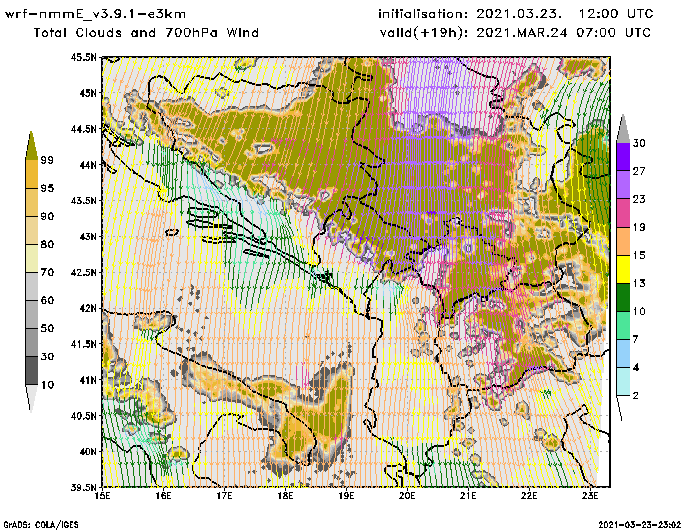Image resolution: width=700 pixels, height=530 pixels.
Task: Click the pale cyan 2-4 wind swatch
Action: 623,382
